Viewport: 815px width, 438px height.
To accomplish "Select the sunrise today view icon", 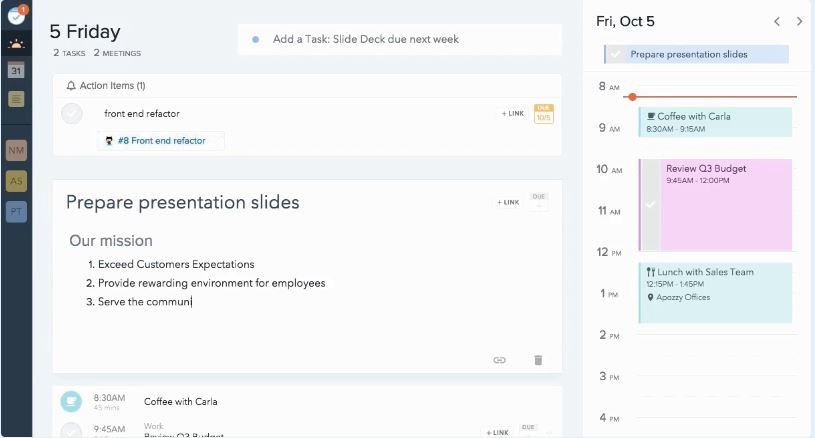I will [x=16, y=44].
